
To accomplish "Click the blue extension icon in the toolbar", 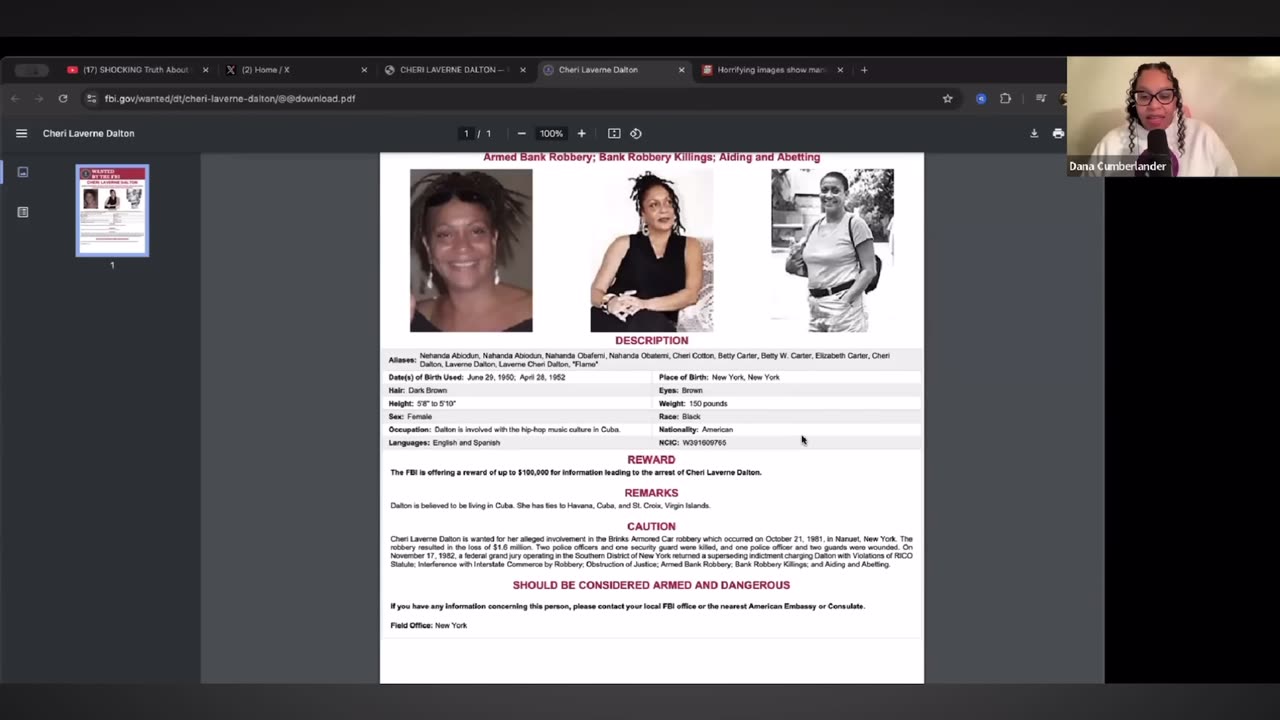I will pos(981,98).
